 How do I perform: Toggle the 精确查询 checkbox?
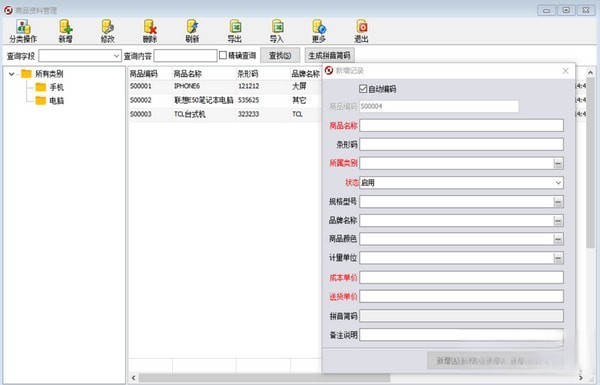pos(223,55)
